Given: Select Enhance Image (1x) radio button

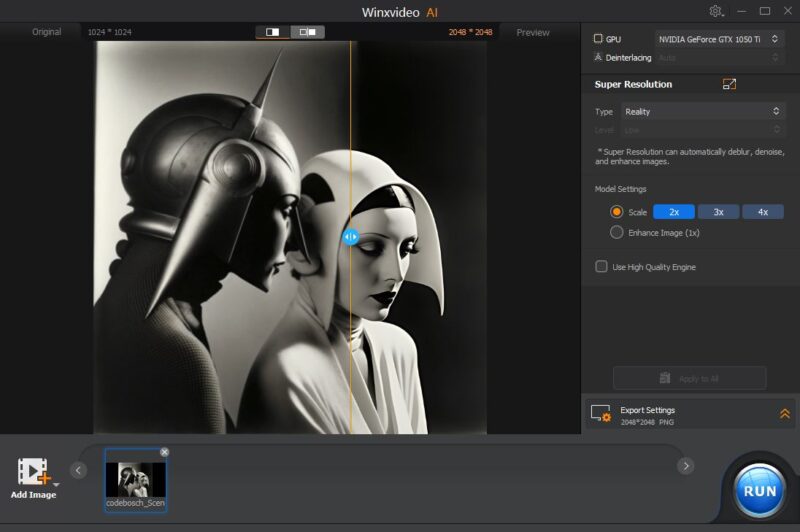Looking at the screenshot, I should [616, 233].
